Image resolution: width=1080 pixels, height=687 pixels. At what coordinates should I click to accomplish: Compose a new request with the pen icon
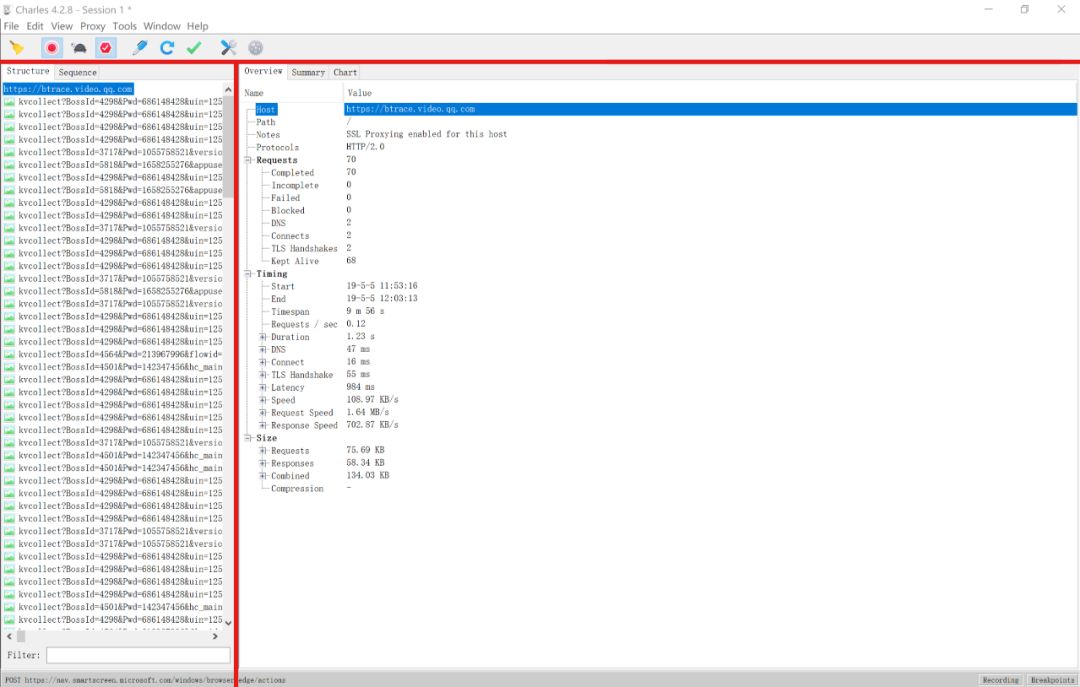tap(140, 48)
